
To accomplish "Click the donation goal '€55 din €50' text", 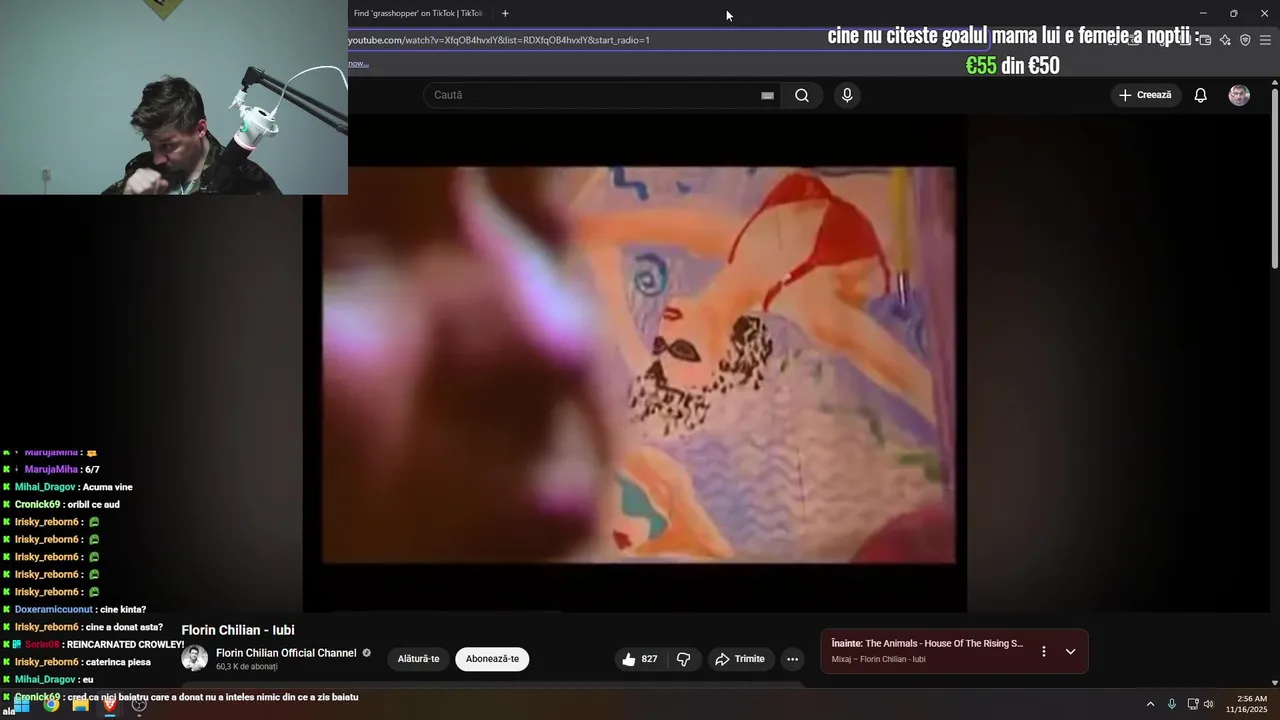I will 1012,66.
